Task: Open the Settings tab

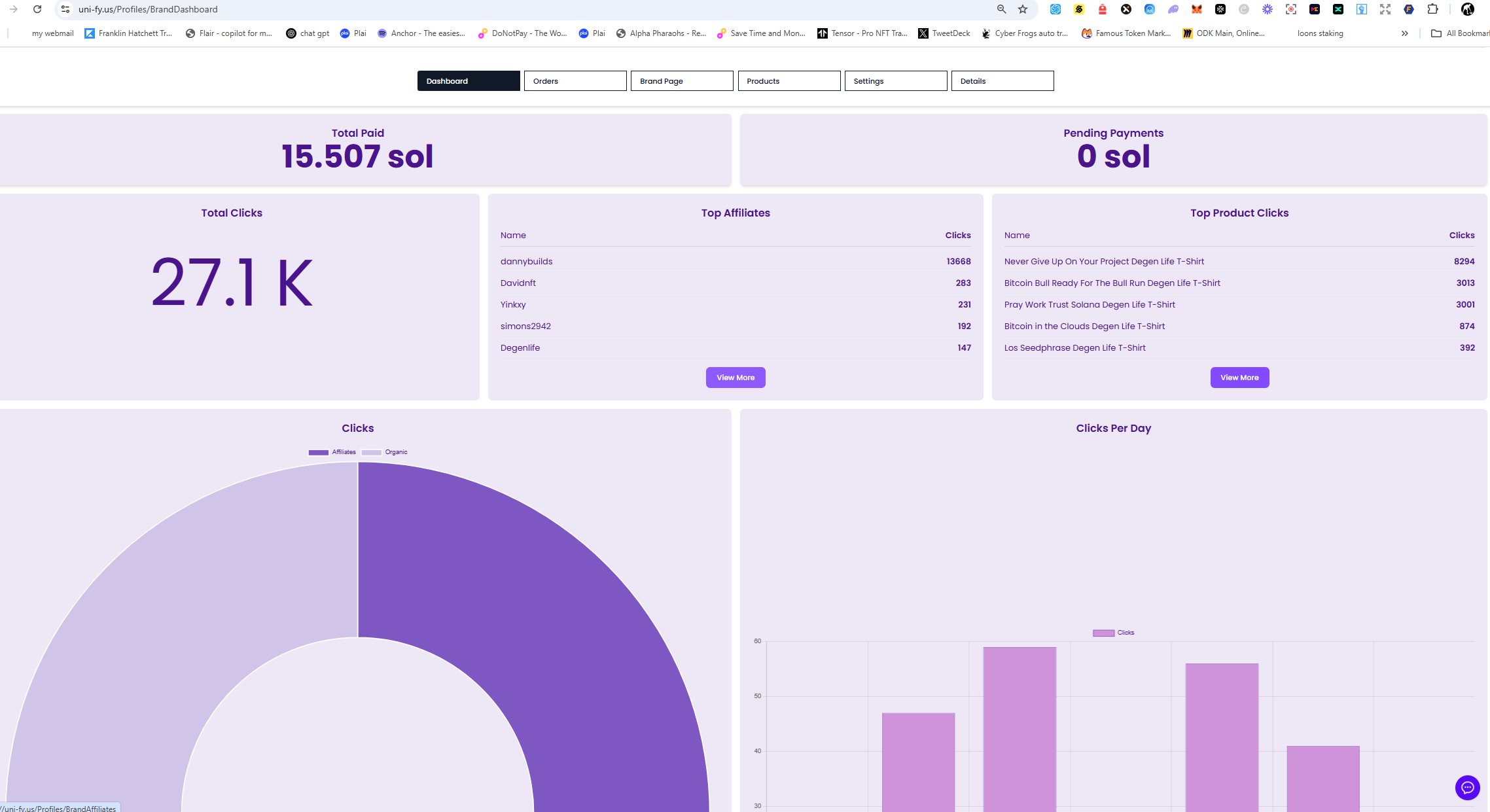Action: 896,81
